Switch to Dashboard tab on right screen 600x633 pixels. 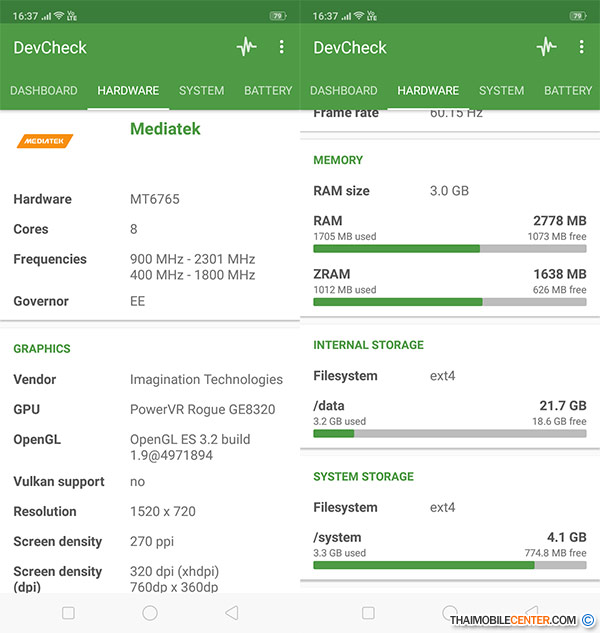point(344,91)
